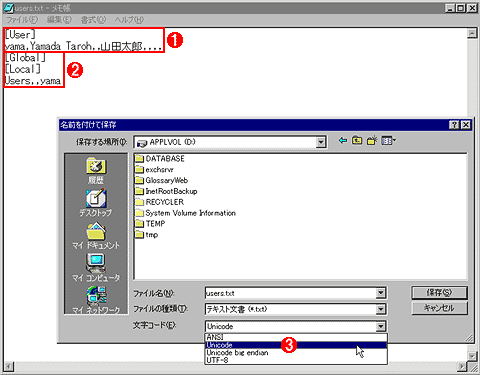Open the Help (ヘルプ) menu in Notepad
The width and height of the screenshot is (480, 375).
click(129, 20)
